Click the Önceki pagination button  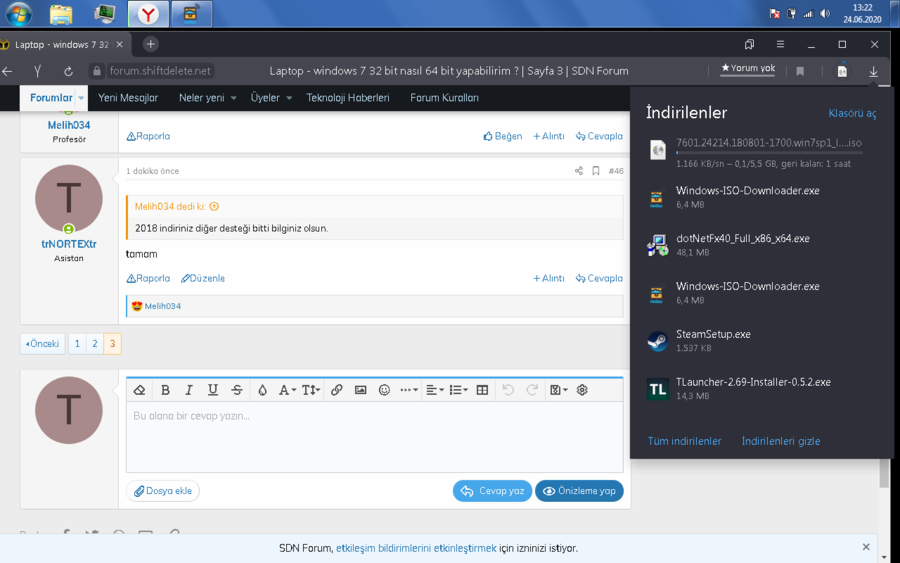(x=42, y=344)
